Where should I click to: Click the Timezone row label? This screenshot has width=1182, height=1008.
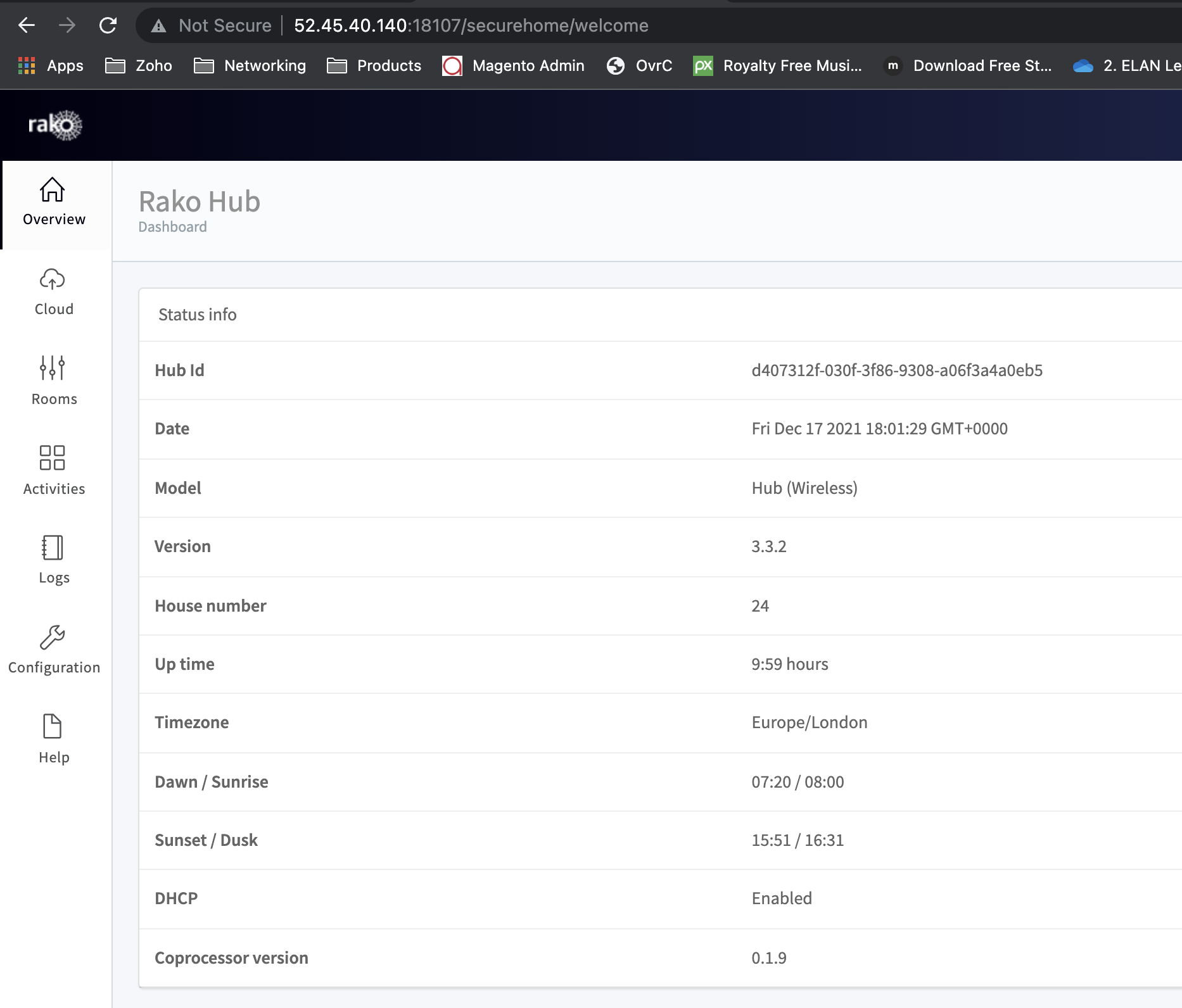point(192,722)
